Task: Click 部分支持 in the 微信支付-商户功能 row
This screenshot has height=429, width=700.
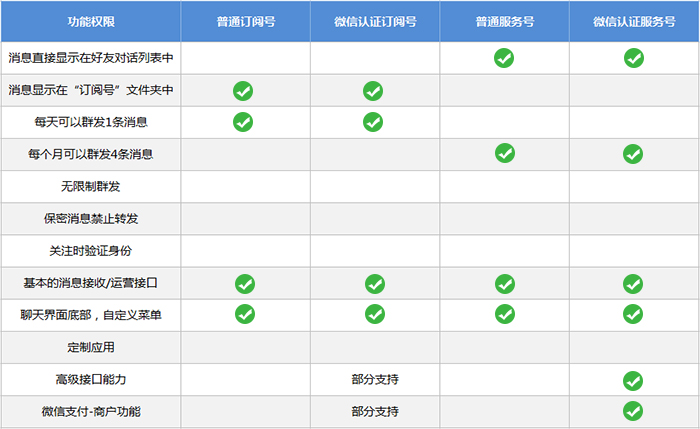Action: 375,411
